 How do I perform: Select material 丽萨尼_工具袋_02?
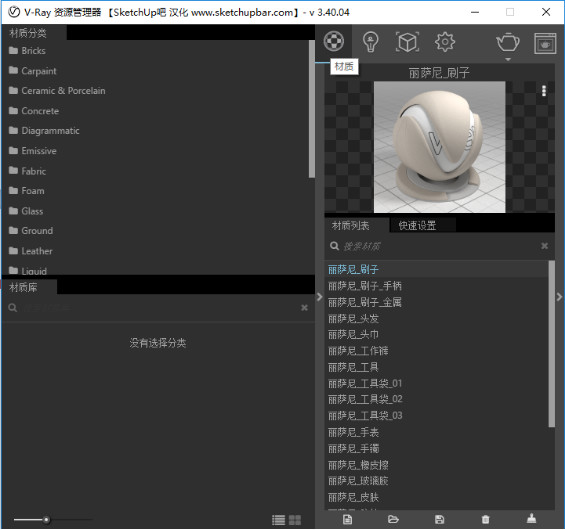(436, 399)
